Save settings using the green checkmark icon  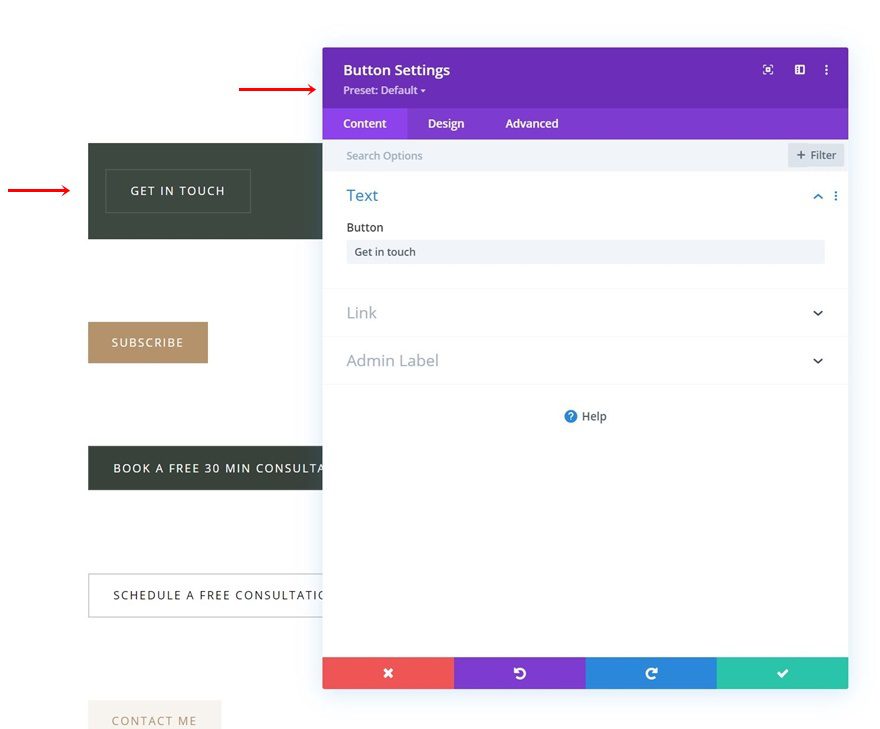point(782,672)
